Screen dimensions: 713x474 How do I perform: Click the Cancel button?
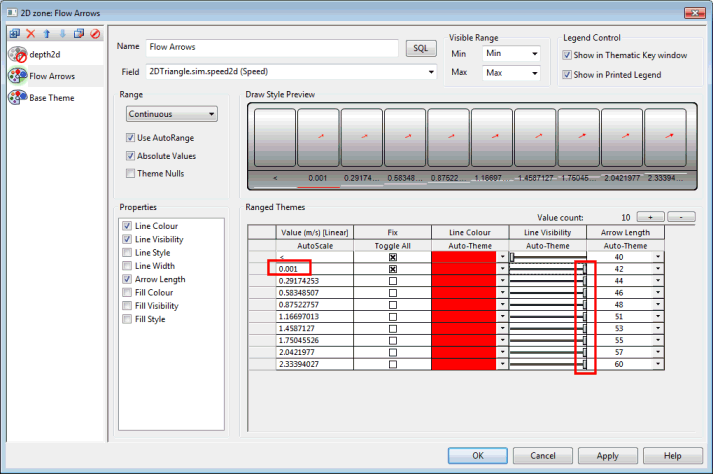[542, 456]
